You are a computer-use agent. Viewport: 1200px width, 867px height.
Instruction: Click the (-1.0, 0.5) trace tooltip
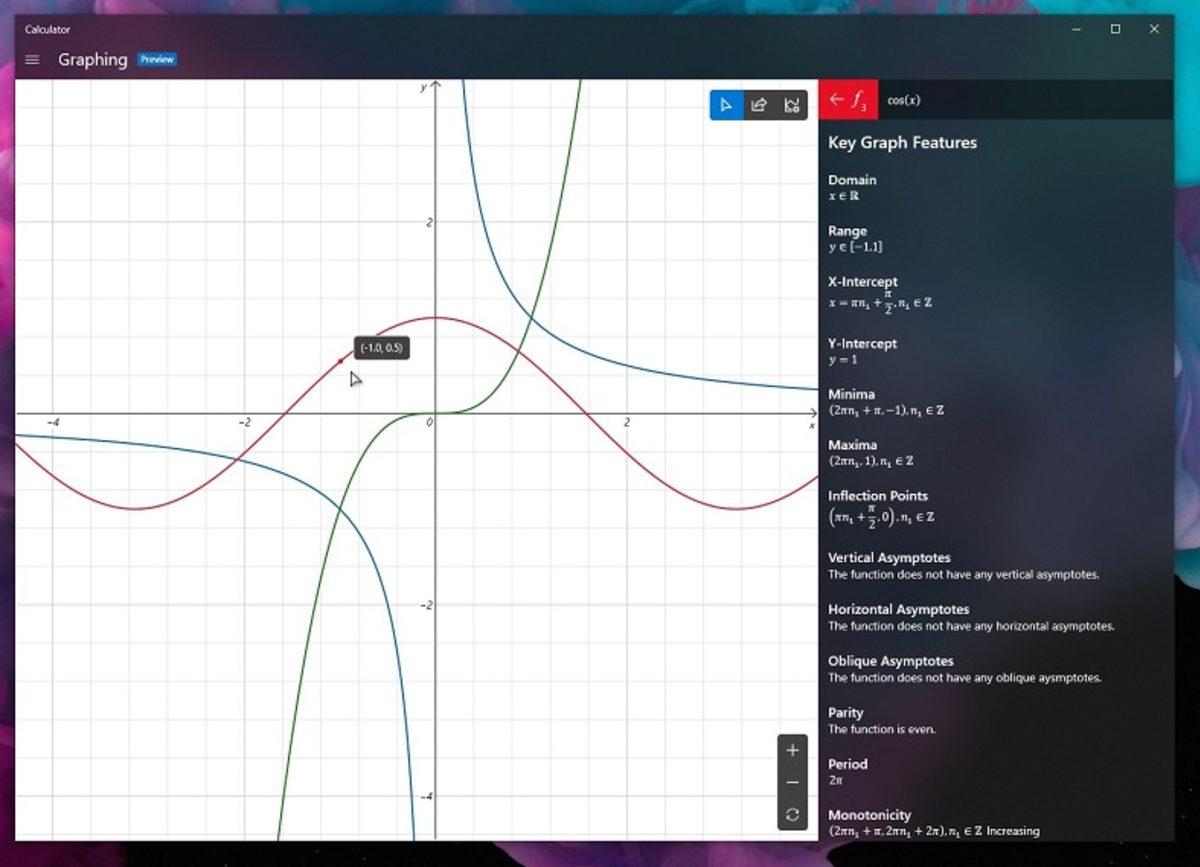click(381, 347)
